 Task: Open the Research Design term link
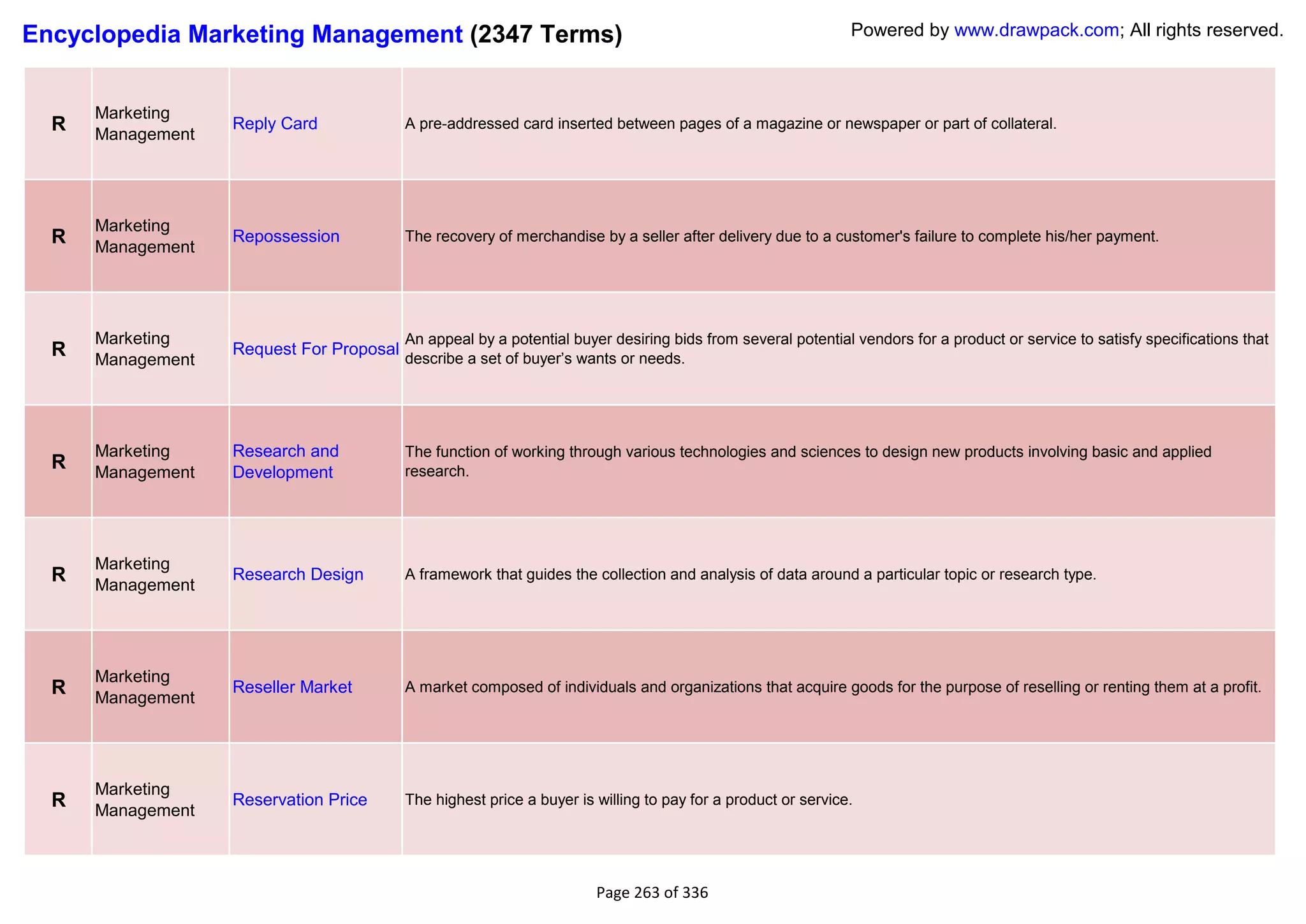click(x=298, y=575)
